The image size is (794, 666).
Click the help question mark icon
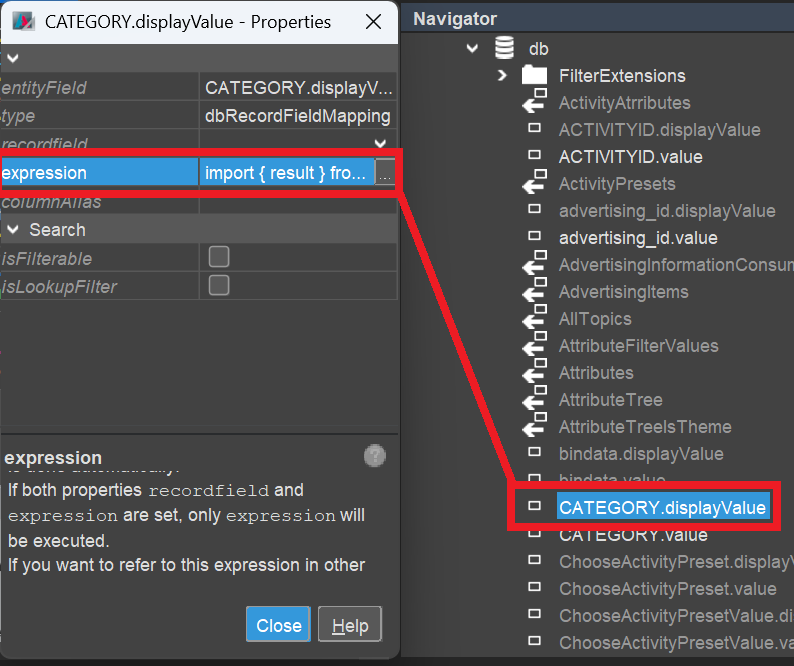point(375,457)
